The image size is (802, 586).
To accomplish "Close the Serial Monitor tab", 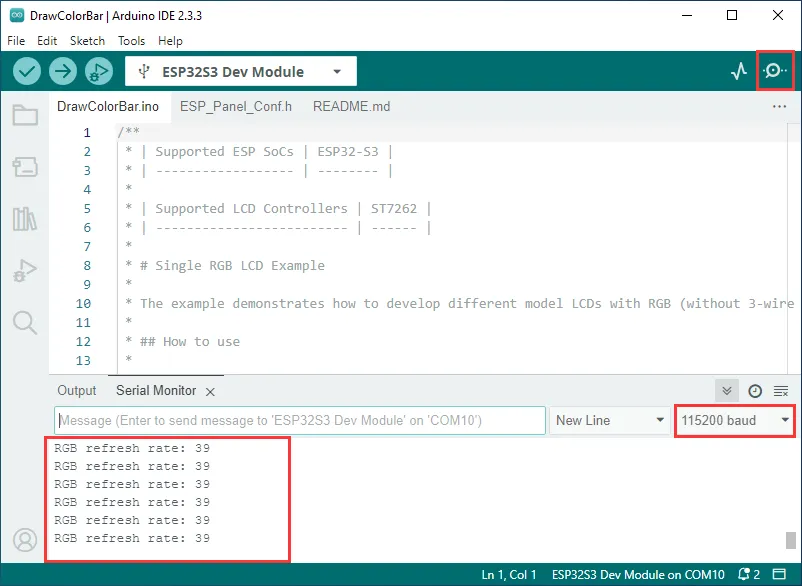I will [210, 391].
